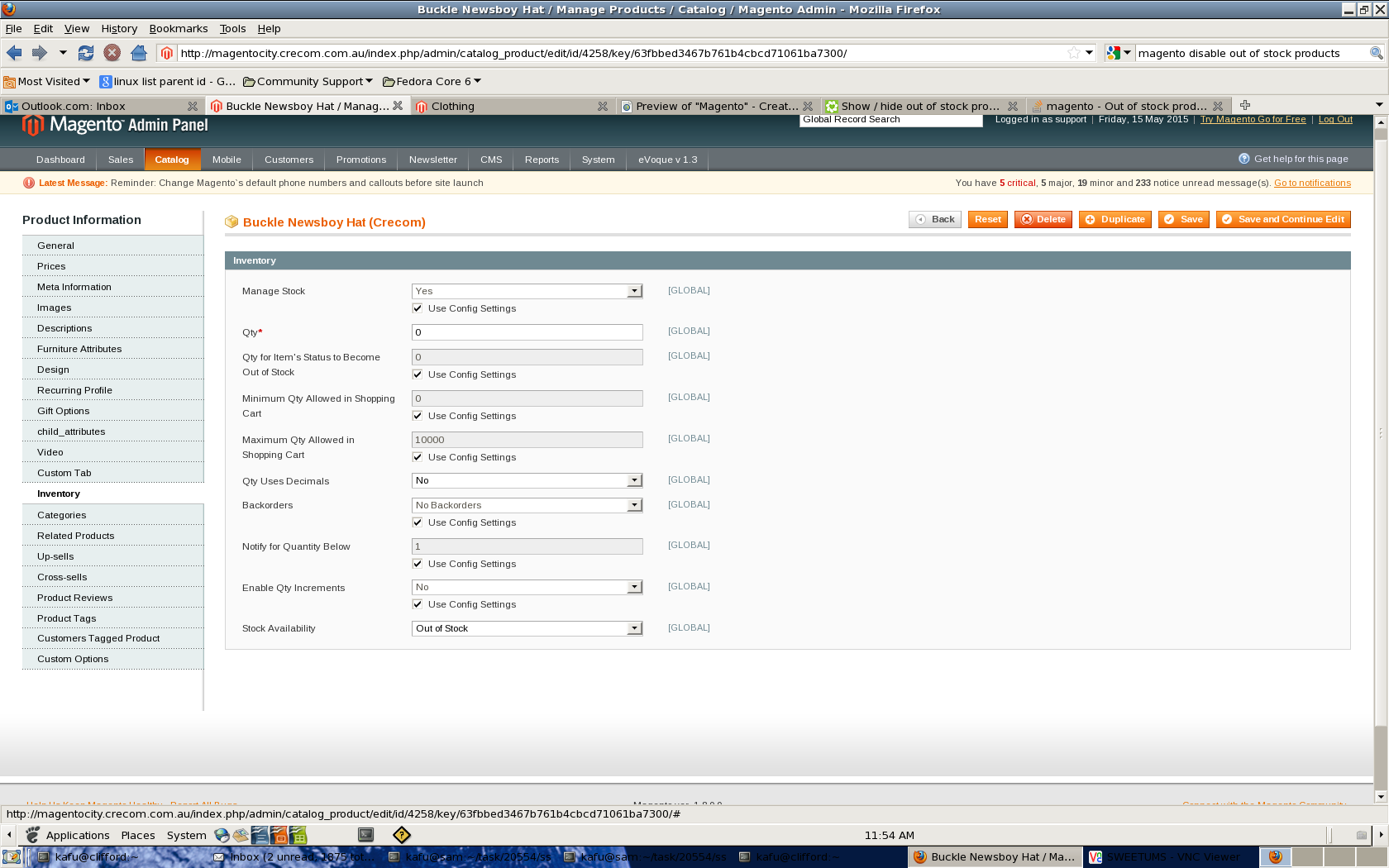The image size is (1389, 868).
Task: Launch the web browser from the GNOME panel
Action: click(x=222, y=835)
